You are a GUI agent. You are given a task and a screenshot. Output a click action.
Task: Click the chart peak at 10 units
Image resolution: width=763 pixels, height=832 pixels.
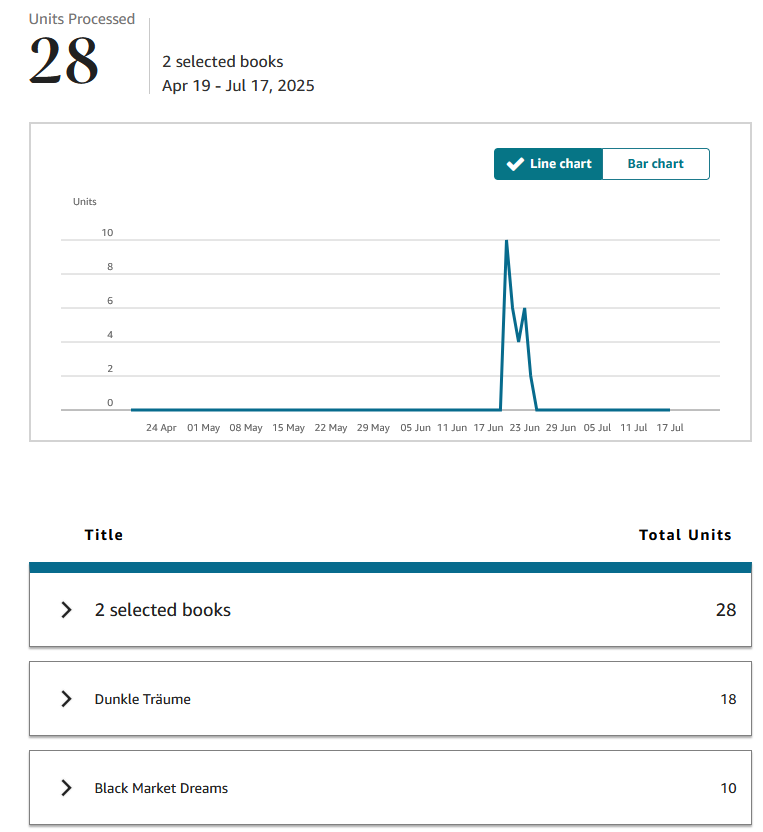[x=507, y=241]
